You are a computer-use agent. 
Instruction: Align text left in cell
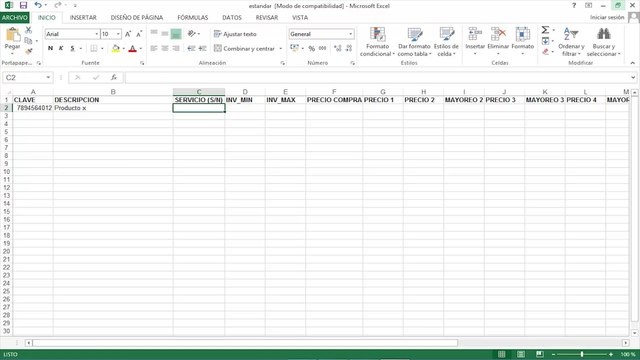click(154, 49)
